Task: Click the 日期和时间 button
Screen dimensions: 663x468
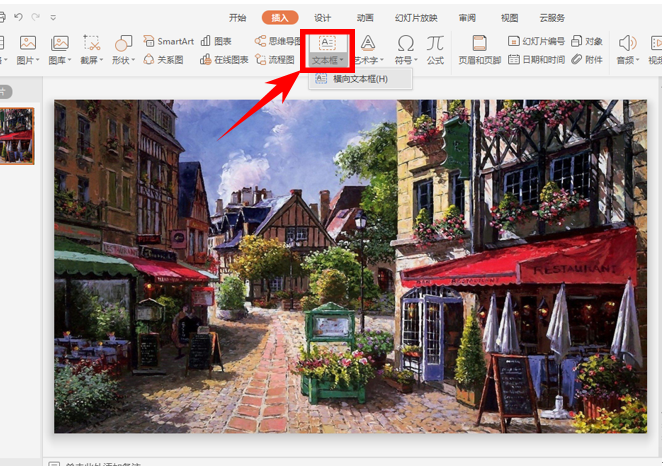Action: (536, 60)
